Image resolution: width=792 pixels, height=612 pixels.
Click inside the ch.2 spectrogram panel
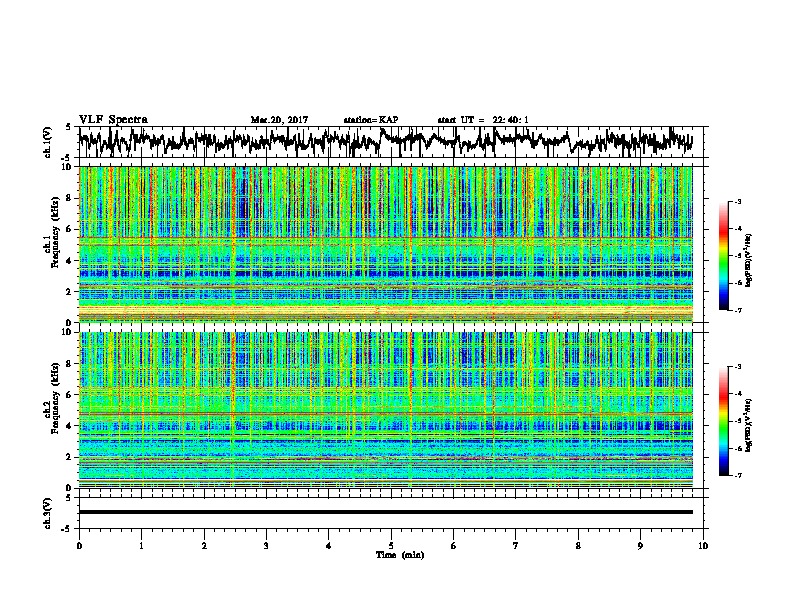[x=385, y=410]
